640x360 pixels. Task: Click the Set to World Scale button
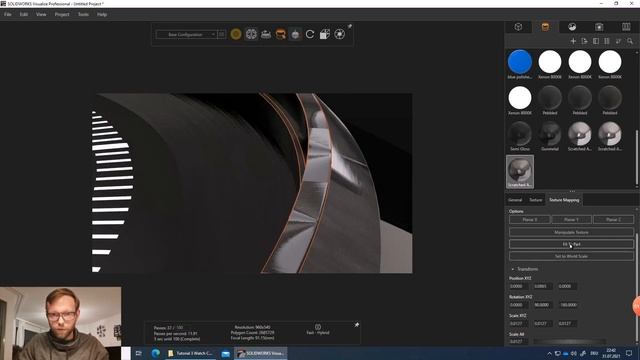pos(571,256)
